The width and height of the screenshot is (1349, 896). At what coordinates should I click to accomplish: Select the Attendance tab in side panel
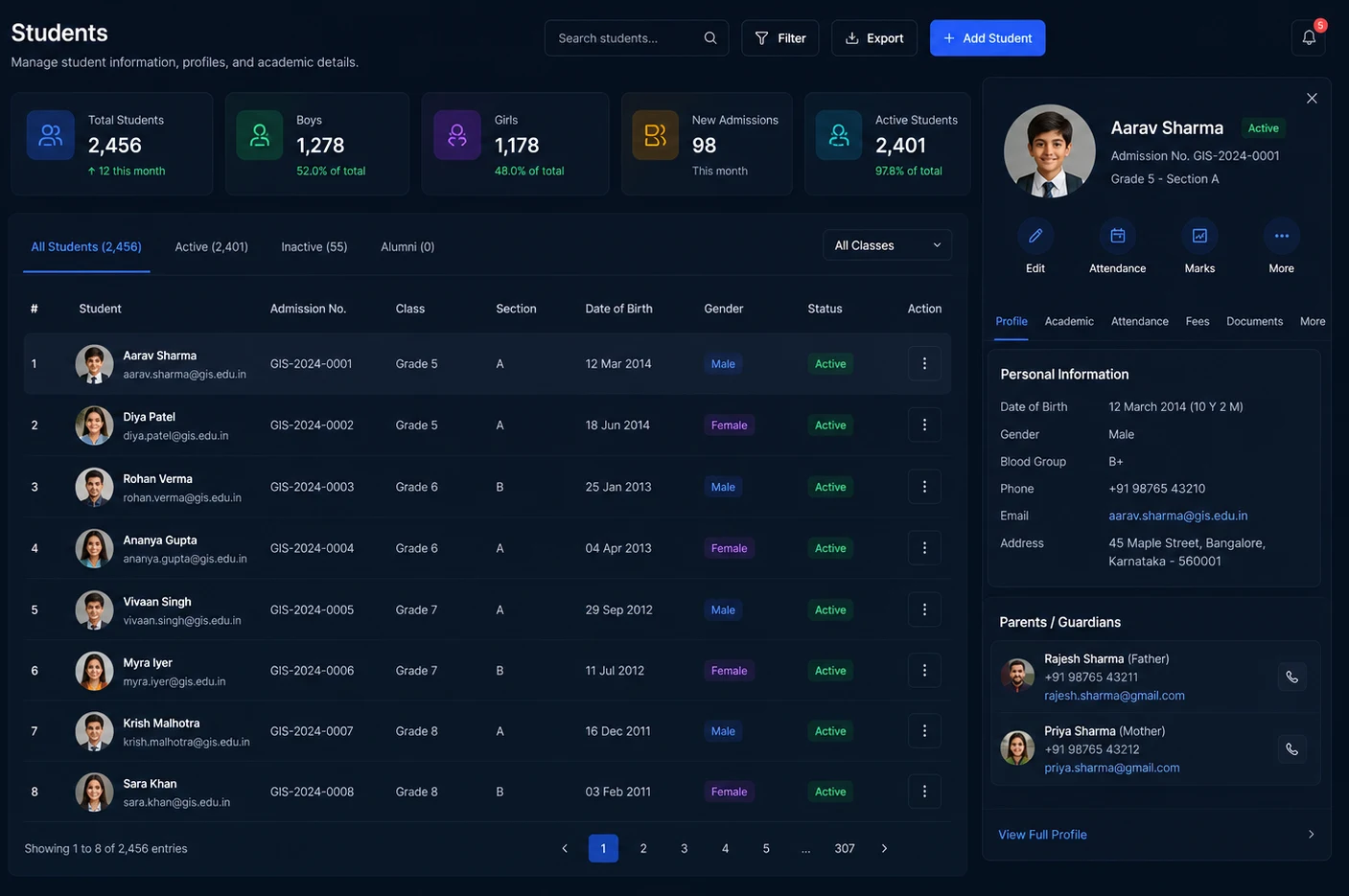point(1140,322)
